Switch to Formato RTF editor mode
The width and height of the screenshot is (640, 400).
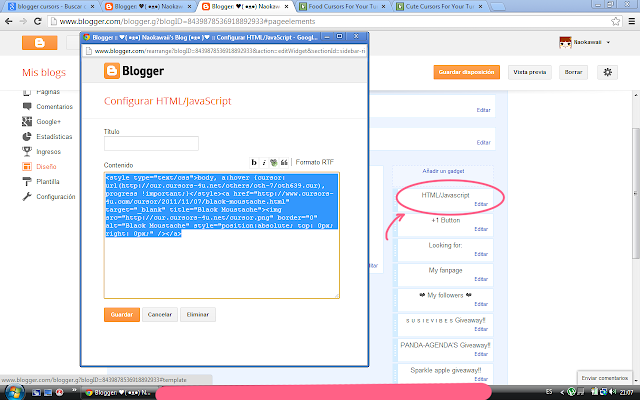pyautogui.click(x=314, y=162)
